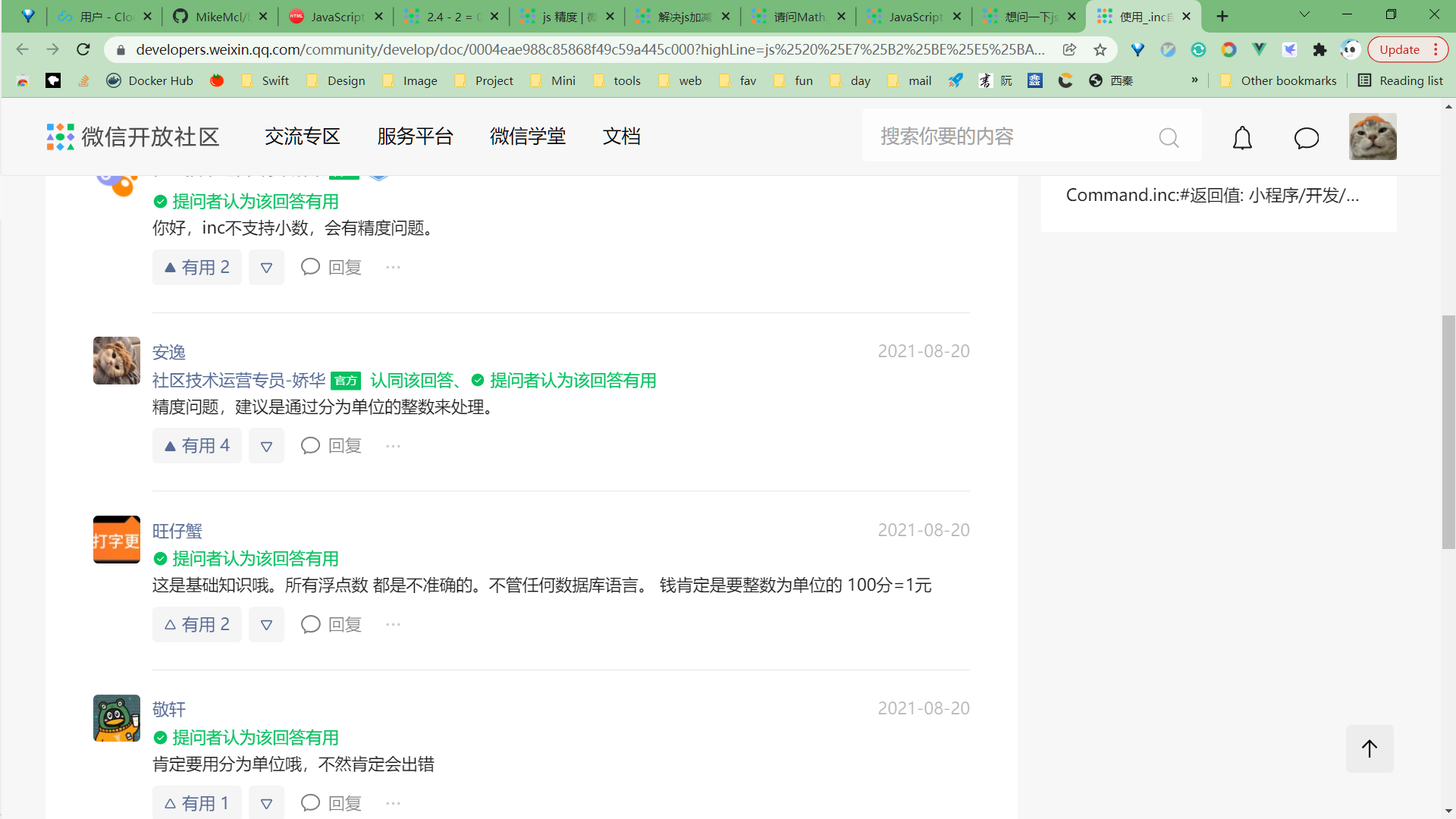Bookmark this page with star icon
This screenshot has width=1456, height=819.
1100,50
